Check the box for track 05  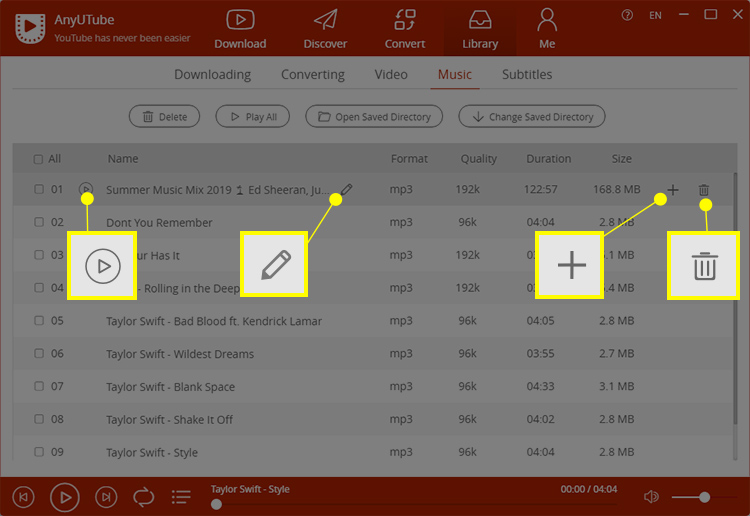click(39, 320)
